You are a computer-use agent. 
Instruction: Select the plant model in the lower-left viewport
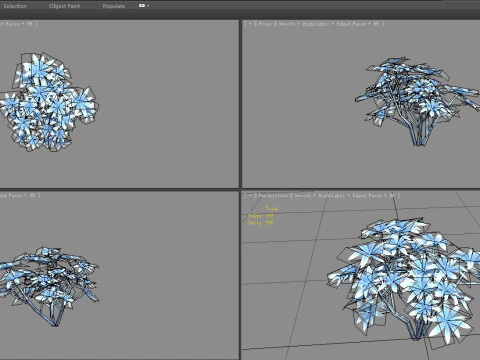pos(49,286)
